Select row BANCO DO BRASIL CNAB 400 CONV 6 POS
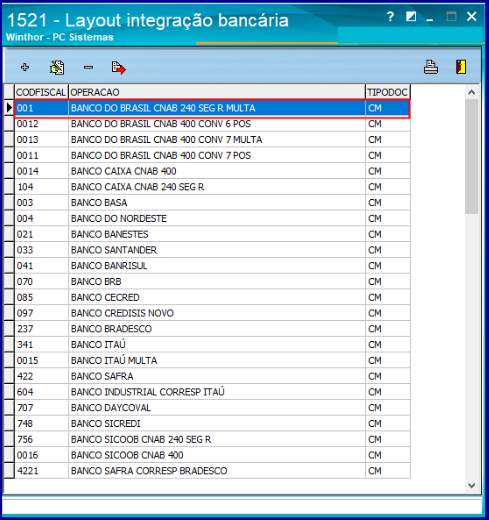The height and width of the screenshot is (520, 489). point(212,124)
